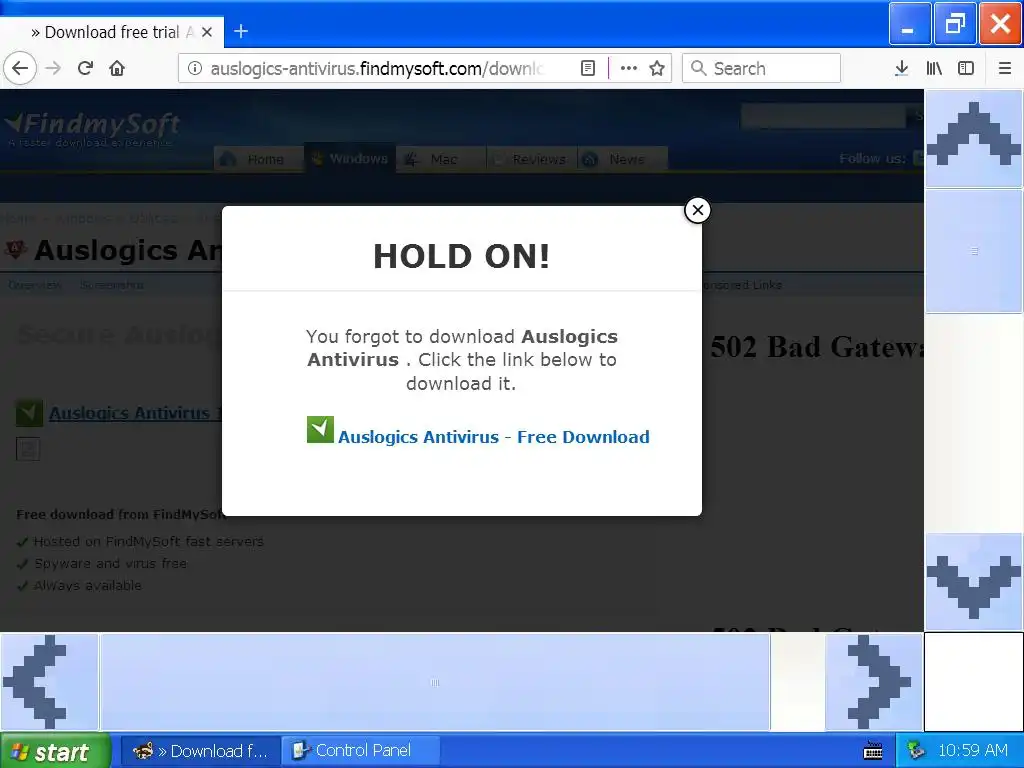Open the Windows start menu
1024x768 pixels.
(56, 751)
